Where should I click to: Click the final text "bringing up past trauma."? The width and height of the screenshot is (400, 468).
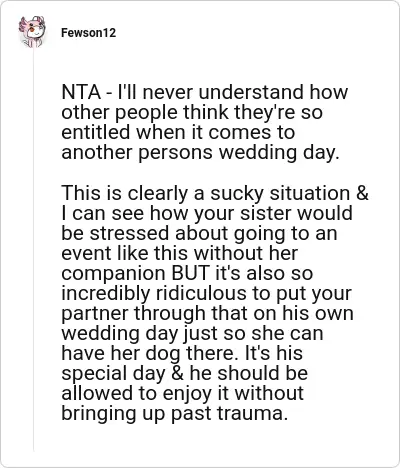point(175,413)
